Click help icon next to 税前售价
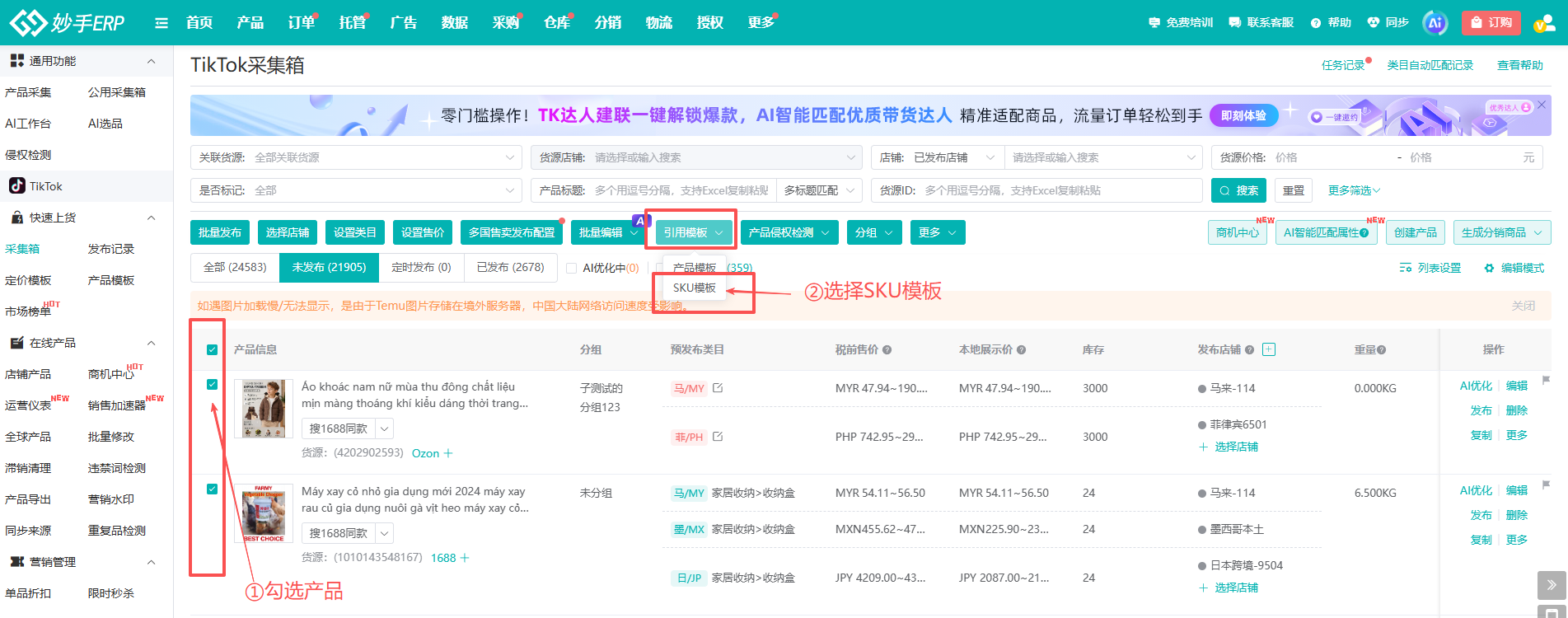The width and height of the screenshot is (1568, 618). tap(887, 350)
